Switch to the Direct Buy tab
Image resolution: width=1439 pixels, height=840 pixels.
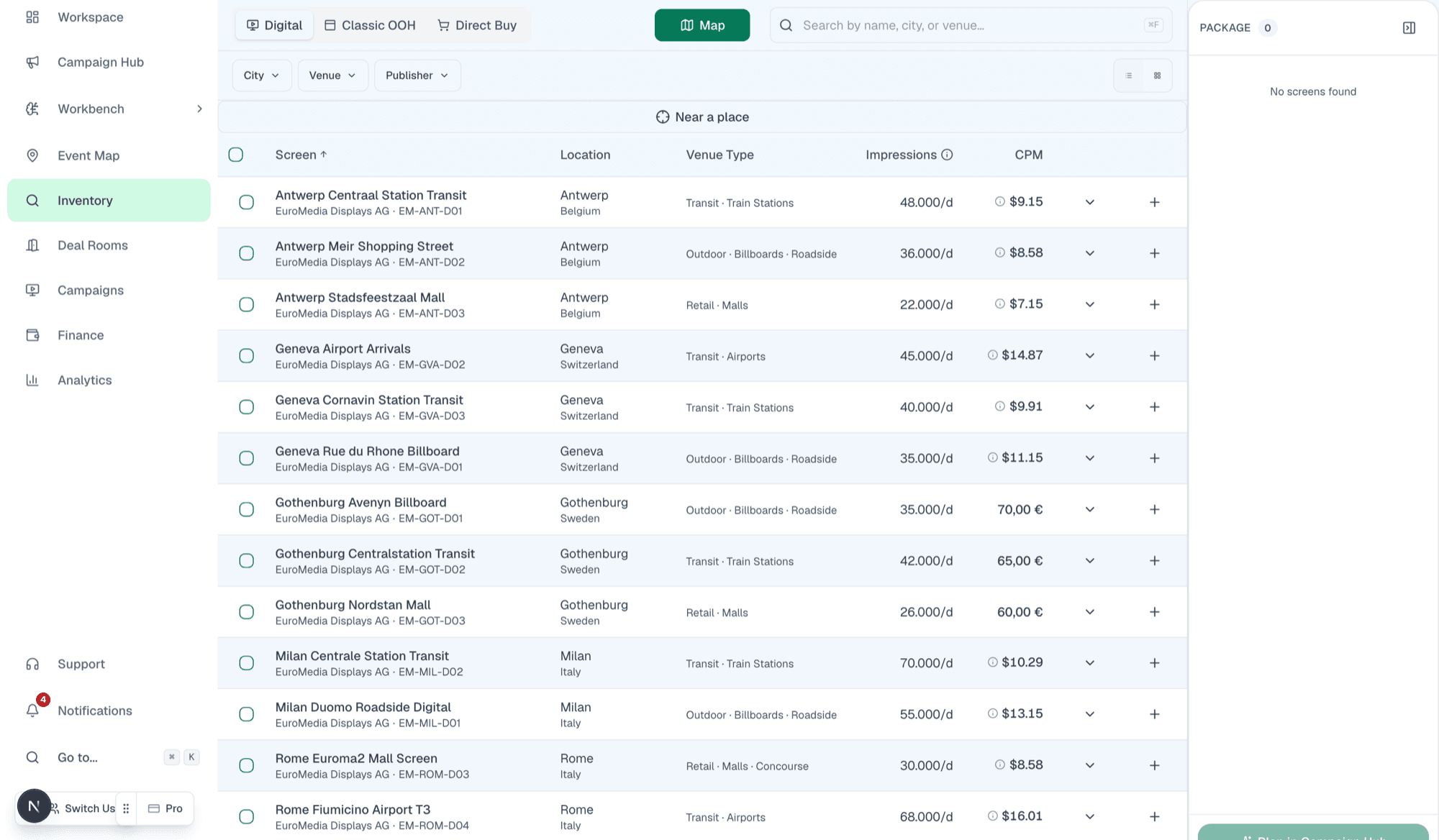pos(477,25)
